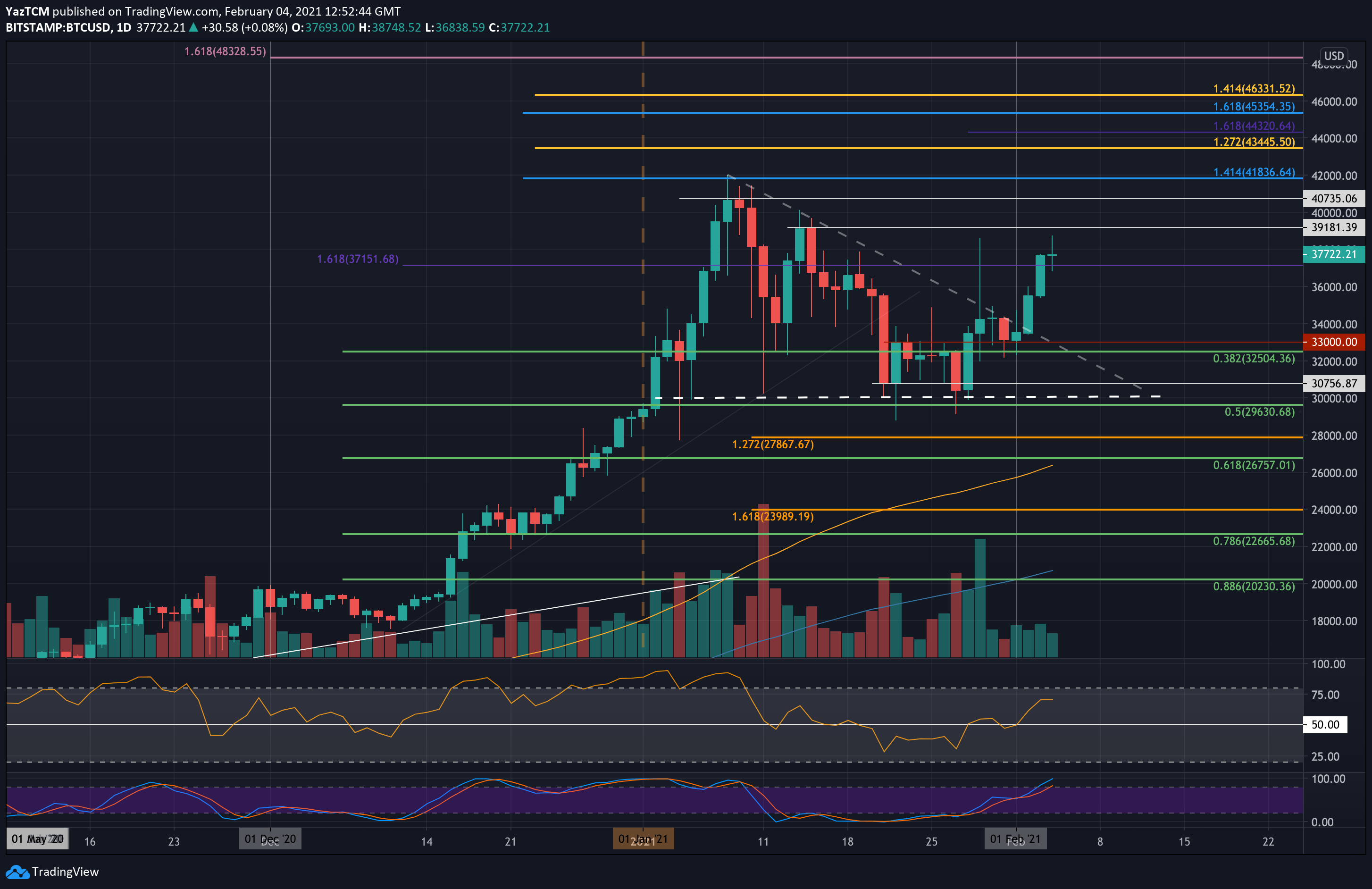
Task: Click the high price value 38748.52
Action: [x=396, y=28]
